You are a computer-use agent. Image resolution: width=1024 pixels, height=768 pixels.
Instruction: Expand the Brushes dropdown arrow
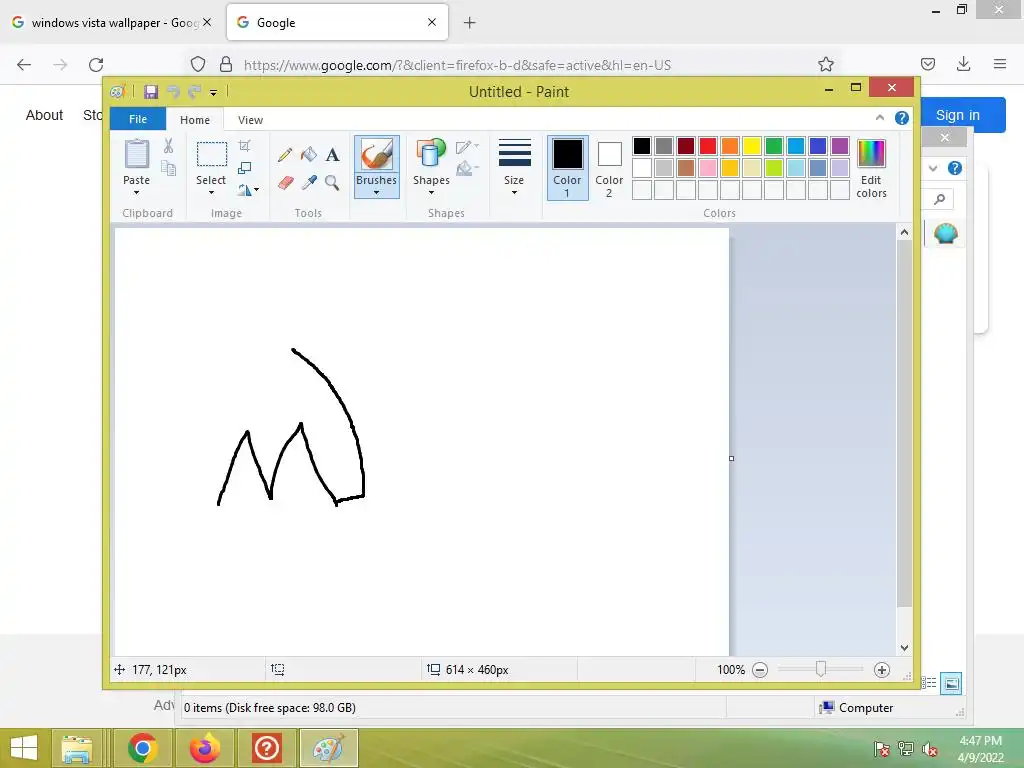point(377,193)
